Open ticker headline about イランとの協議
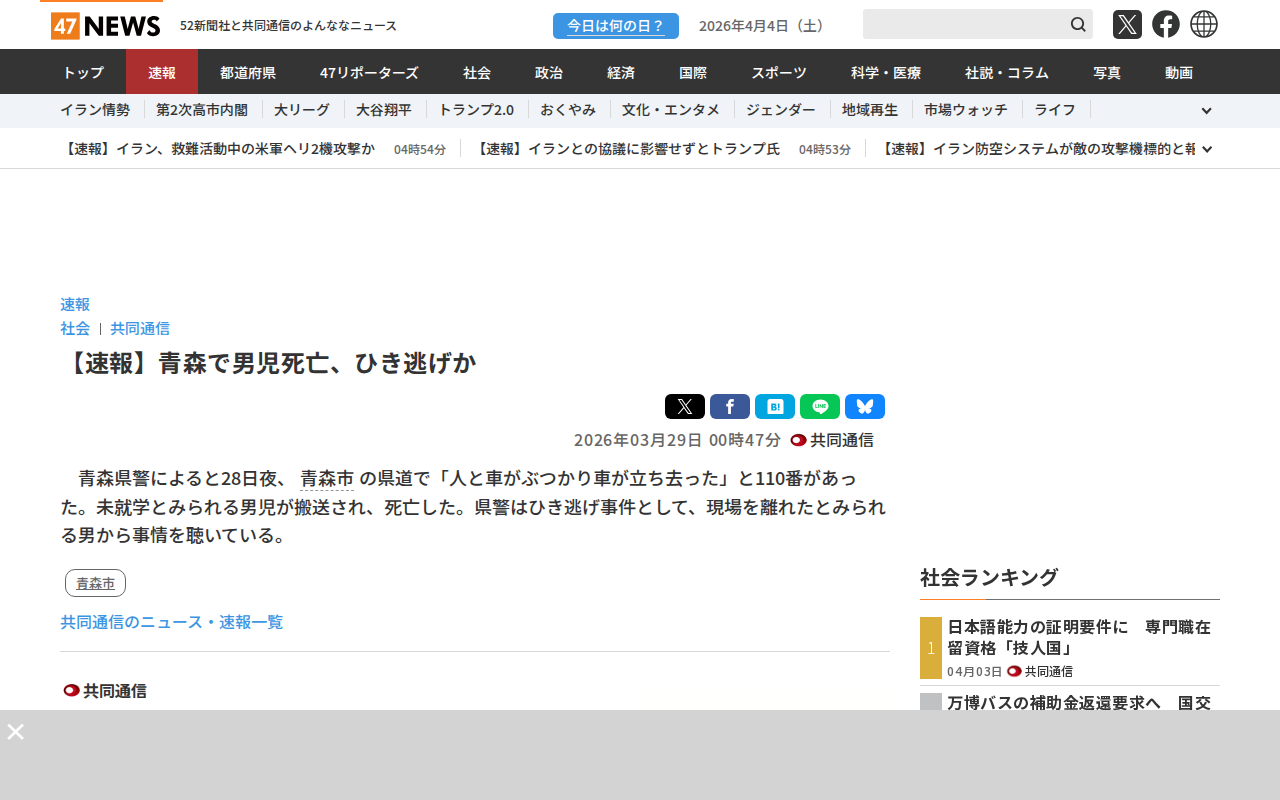This screenshot has width=1280, height=800. 626,149
